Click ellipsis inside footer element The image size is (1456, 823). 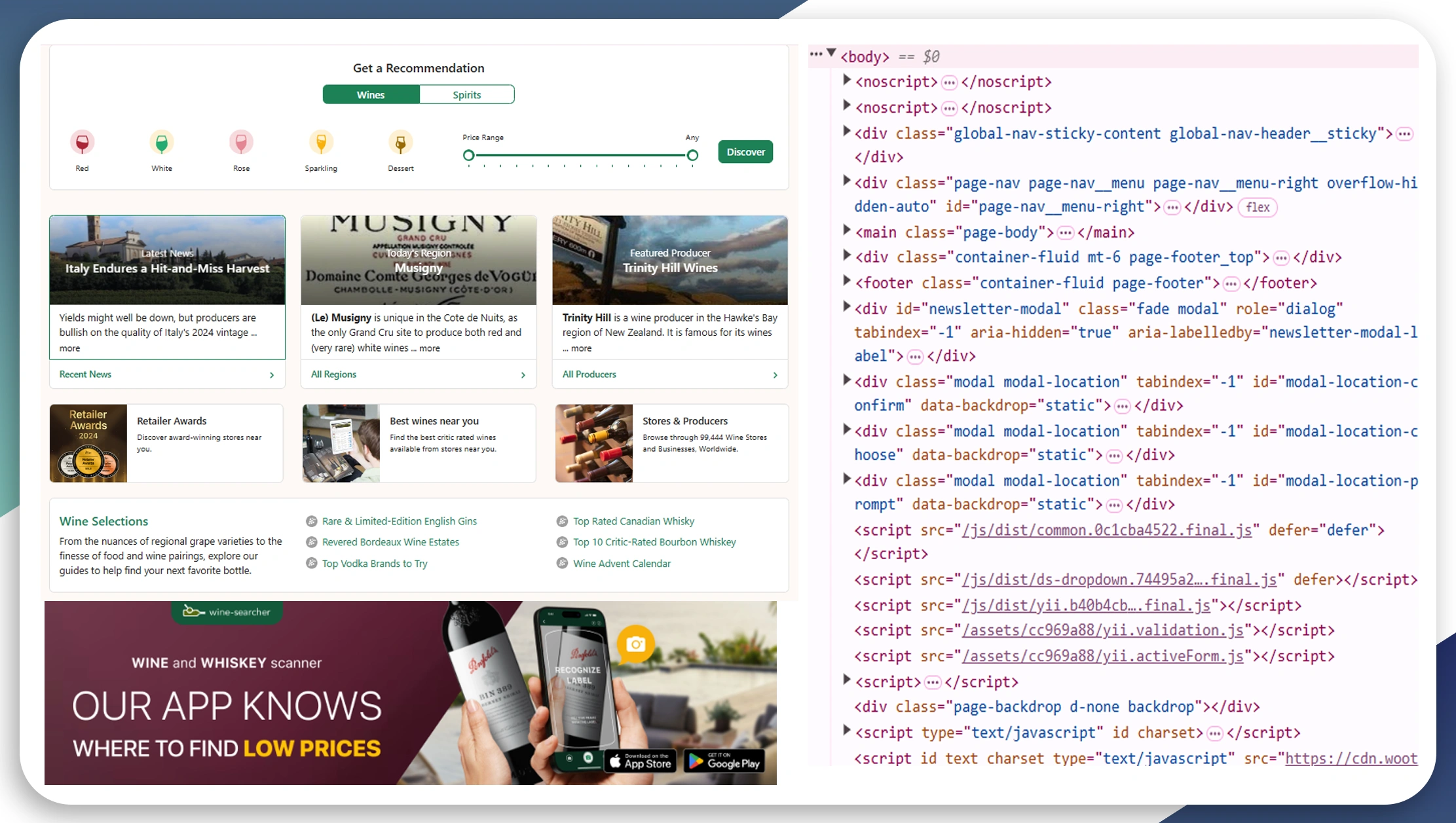point(1231,284)
